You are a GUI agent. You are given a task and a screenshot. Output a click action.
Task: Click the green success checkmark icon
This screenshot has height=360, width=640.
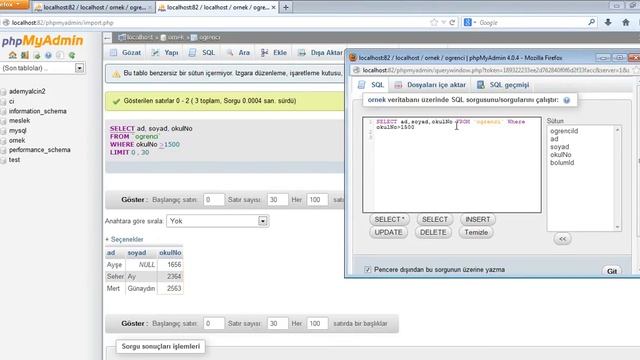click(x=116, y=101)
